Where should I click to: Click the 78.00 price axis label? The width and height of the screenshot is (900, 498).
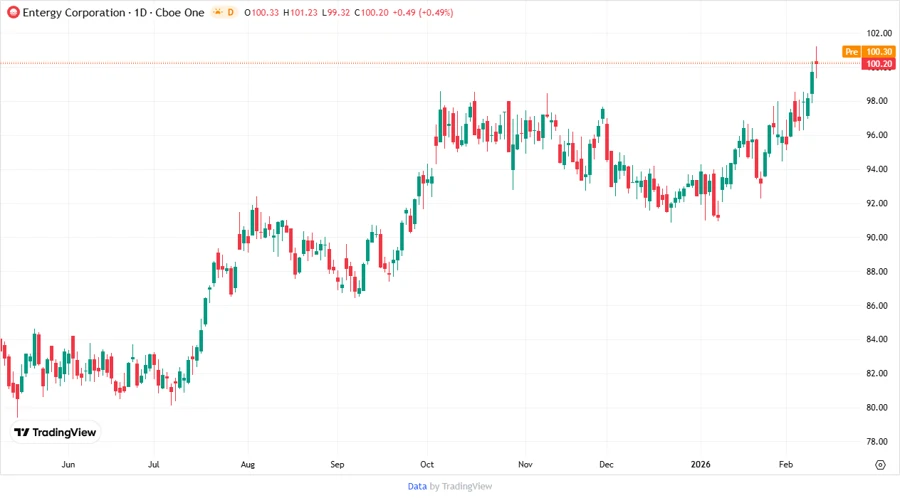[877, 442]
